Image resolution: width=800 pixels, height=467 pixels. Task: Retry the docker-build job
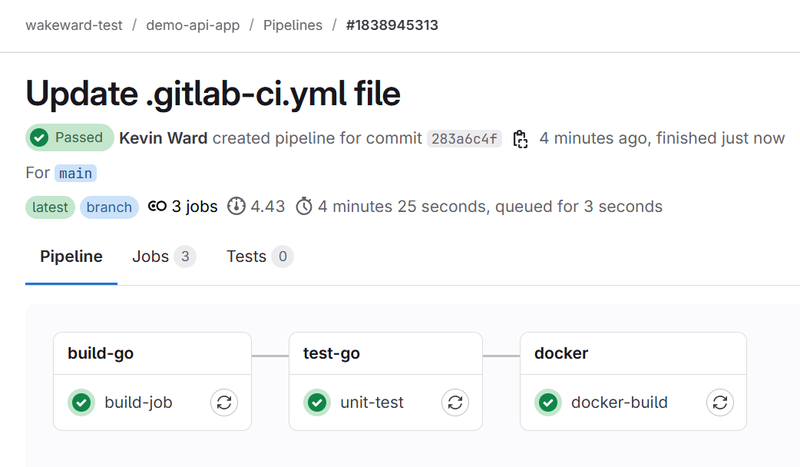click(x=720, y=403)
